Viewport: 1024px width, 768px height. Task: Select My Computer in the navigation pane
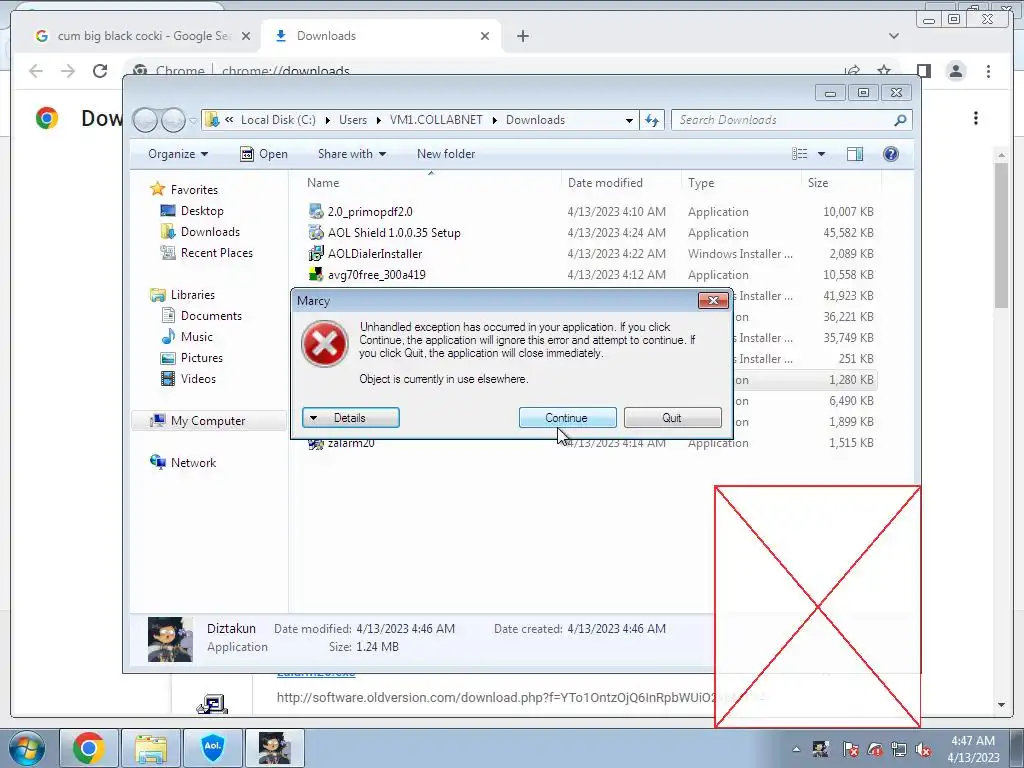click(208, 421)
